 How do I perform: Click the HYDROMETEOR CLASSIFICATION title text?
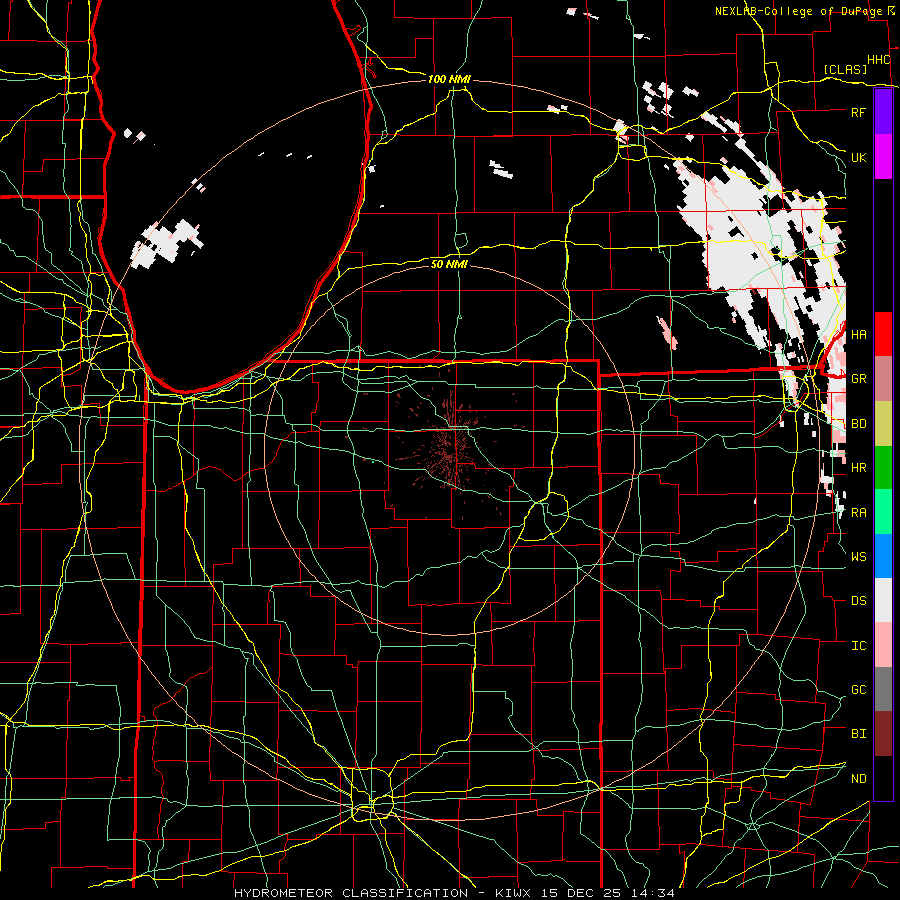(351, 893)
